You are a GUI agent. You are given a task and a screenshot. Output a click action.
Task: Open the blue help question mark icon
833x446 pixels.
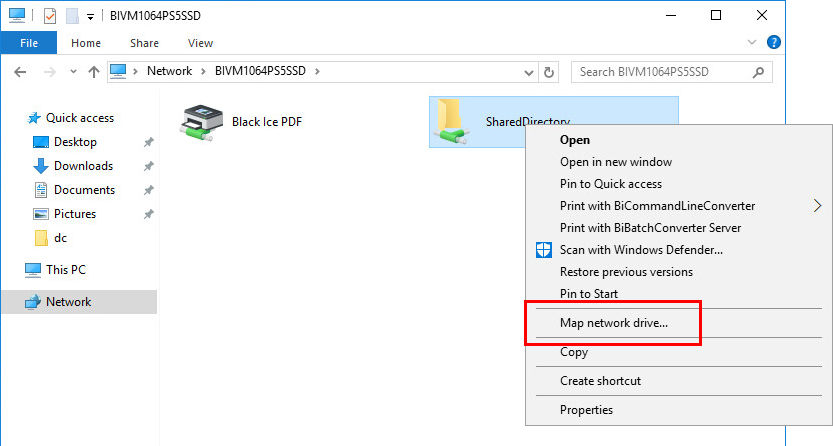tap(774, 42)
